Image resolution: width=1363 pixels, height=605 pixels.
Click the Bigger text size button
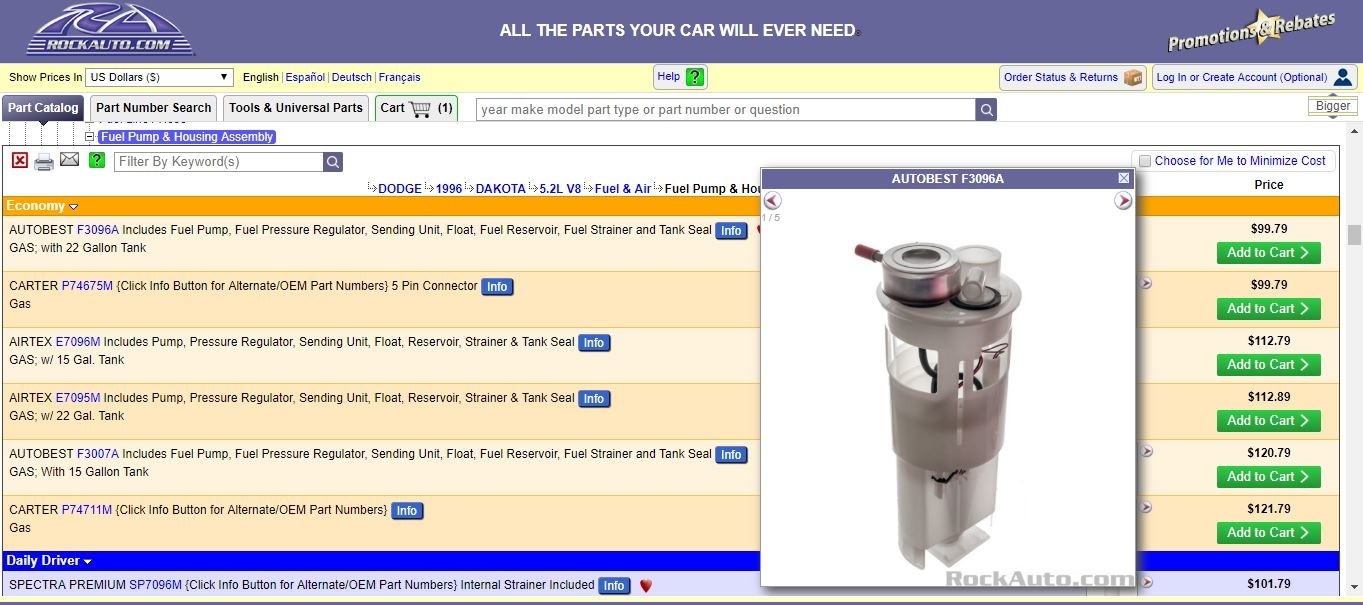(x=1333, y=106)
